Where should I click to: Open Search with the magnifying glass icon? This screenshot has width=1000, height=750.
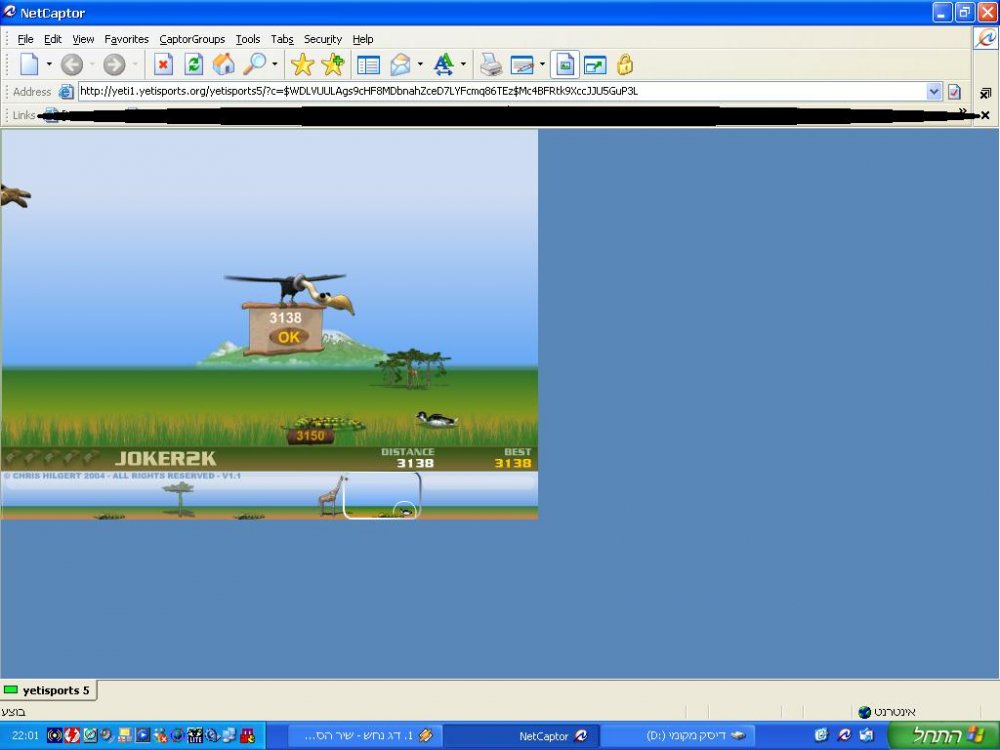click(254, 64)
